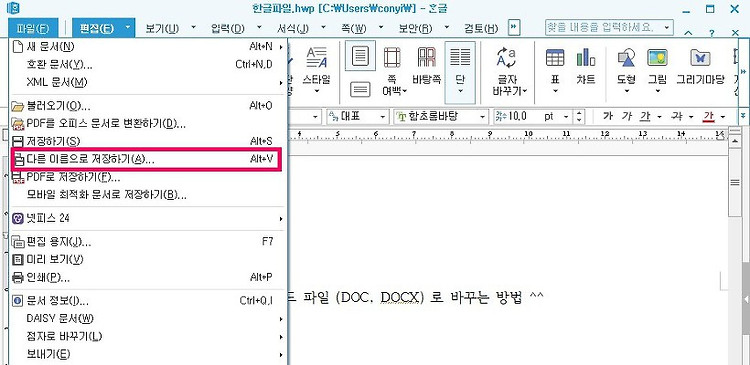750x365 pixels.
Task: Choose 모바일 최적화 문서로 저장하기(B)...
Action: [148, 195]
